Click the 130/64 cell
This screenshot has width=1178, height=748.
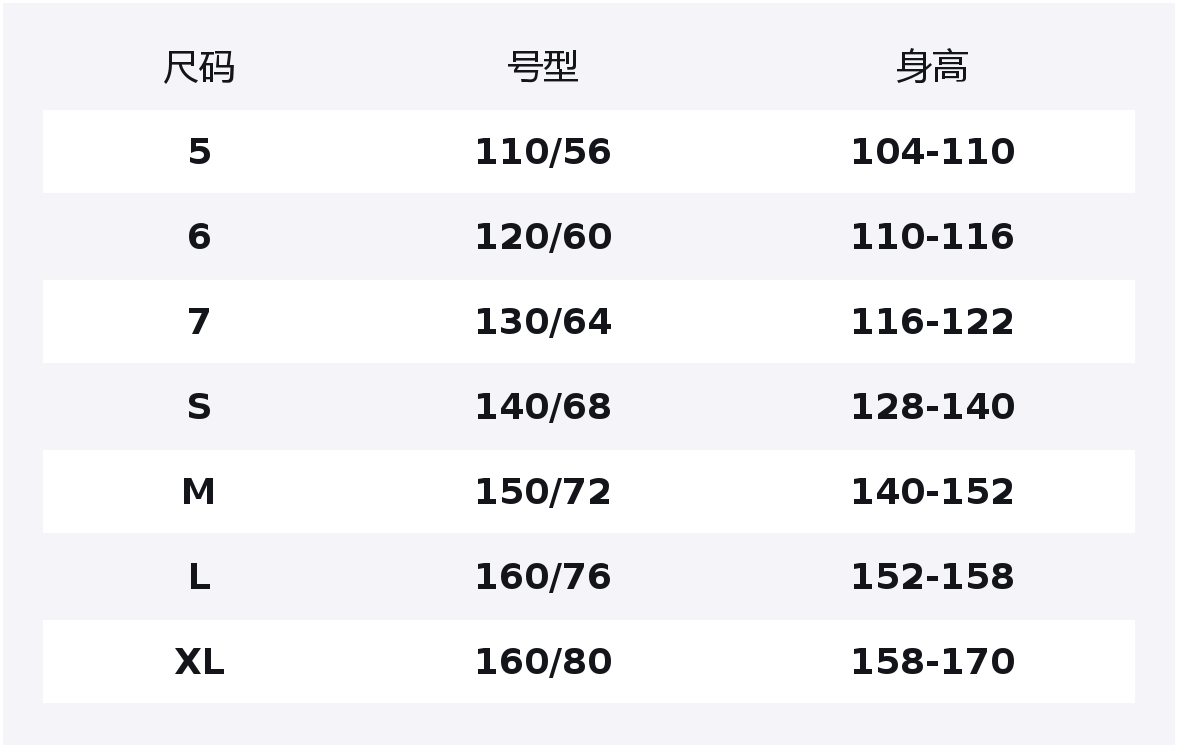click(x=543, y=322)
